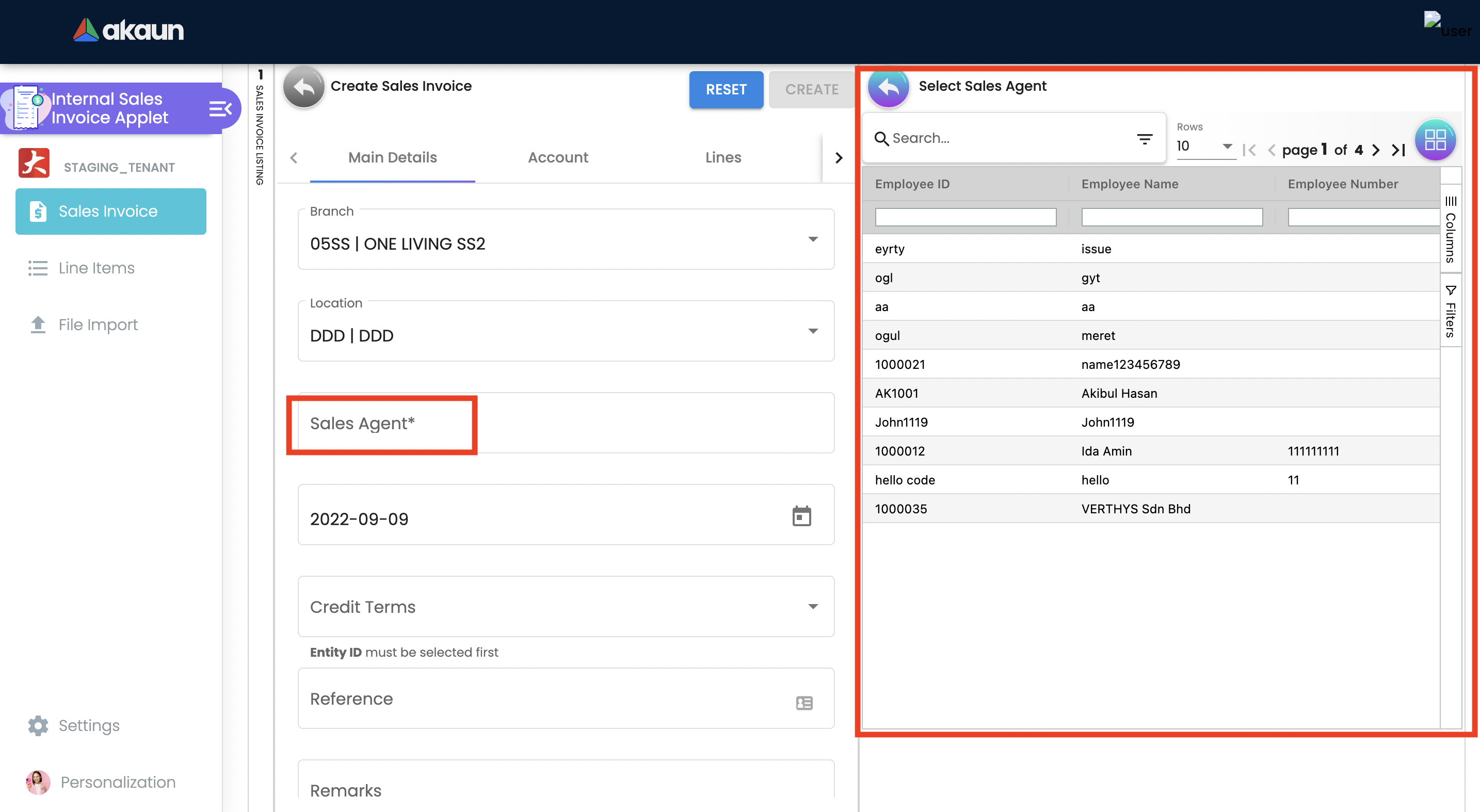This screenshot has height=812, width=1480.
Task: Click the Employee Name filter input
Action: [x=1171, y=217]
